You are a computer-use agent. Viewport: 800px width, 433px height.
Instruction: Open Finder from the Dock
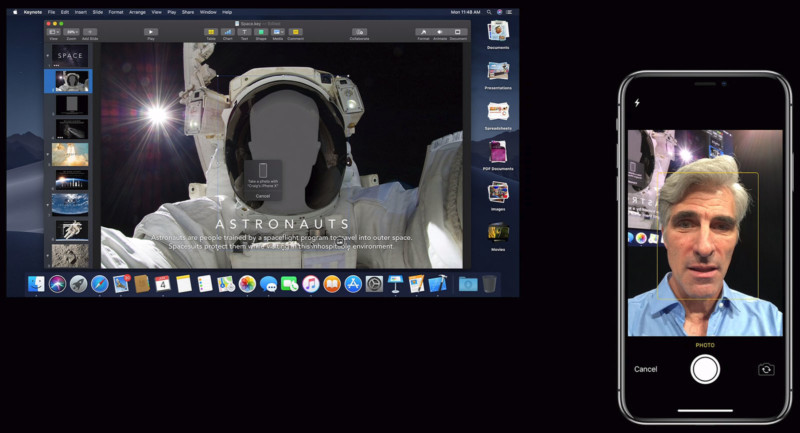(36, 284)
